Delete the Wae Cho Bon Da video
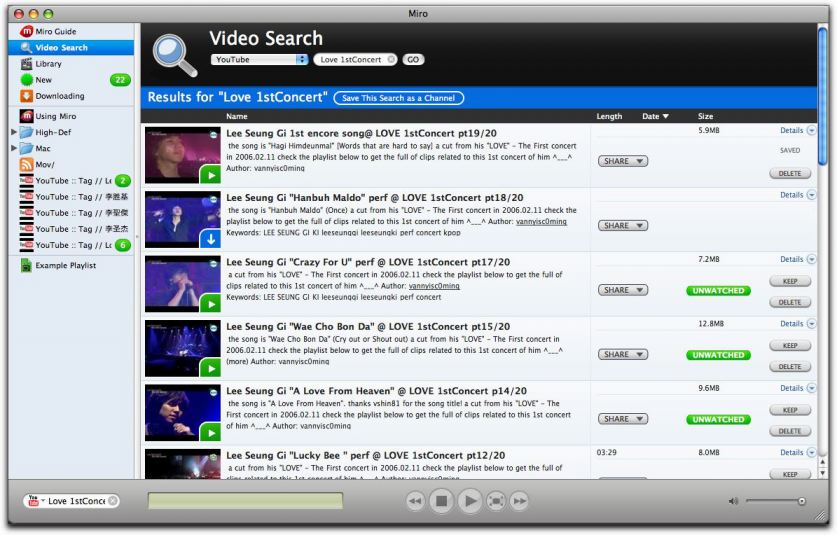Viewport: 837px width, 535px height. pyautogui.click(x=790, y=367)
